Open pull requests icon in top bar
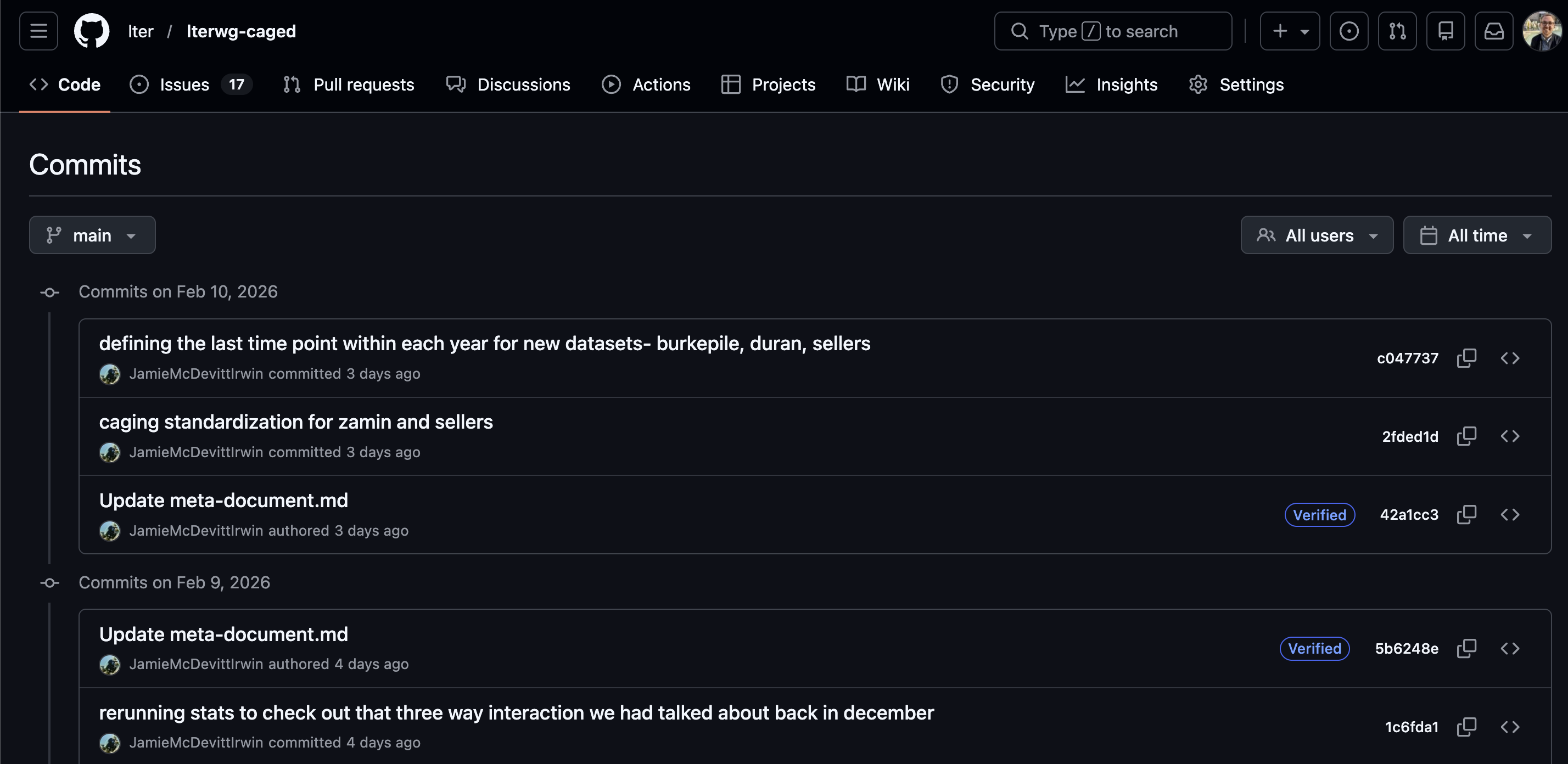The width and height of the screenshot is (1568, 764). pyautogui.click(x=1397, y=31)
